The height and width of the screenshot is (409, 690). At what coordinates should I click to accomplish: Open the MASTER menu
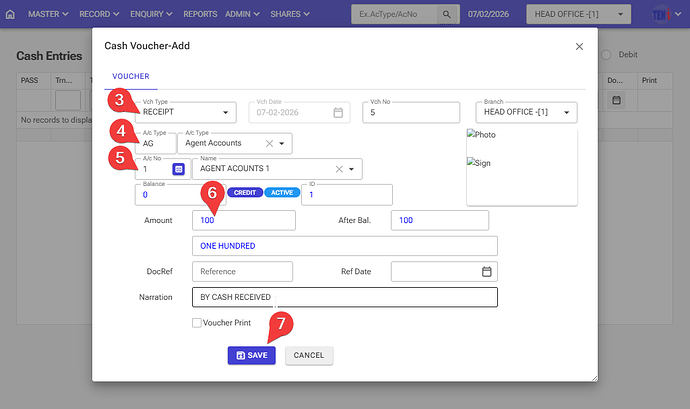[46, 15]
